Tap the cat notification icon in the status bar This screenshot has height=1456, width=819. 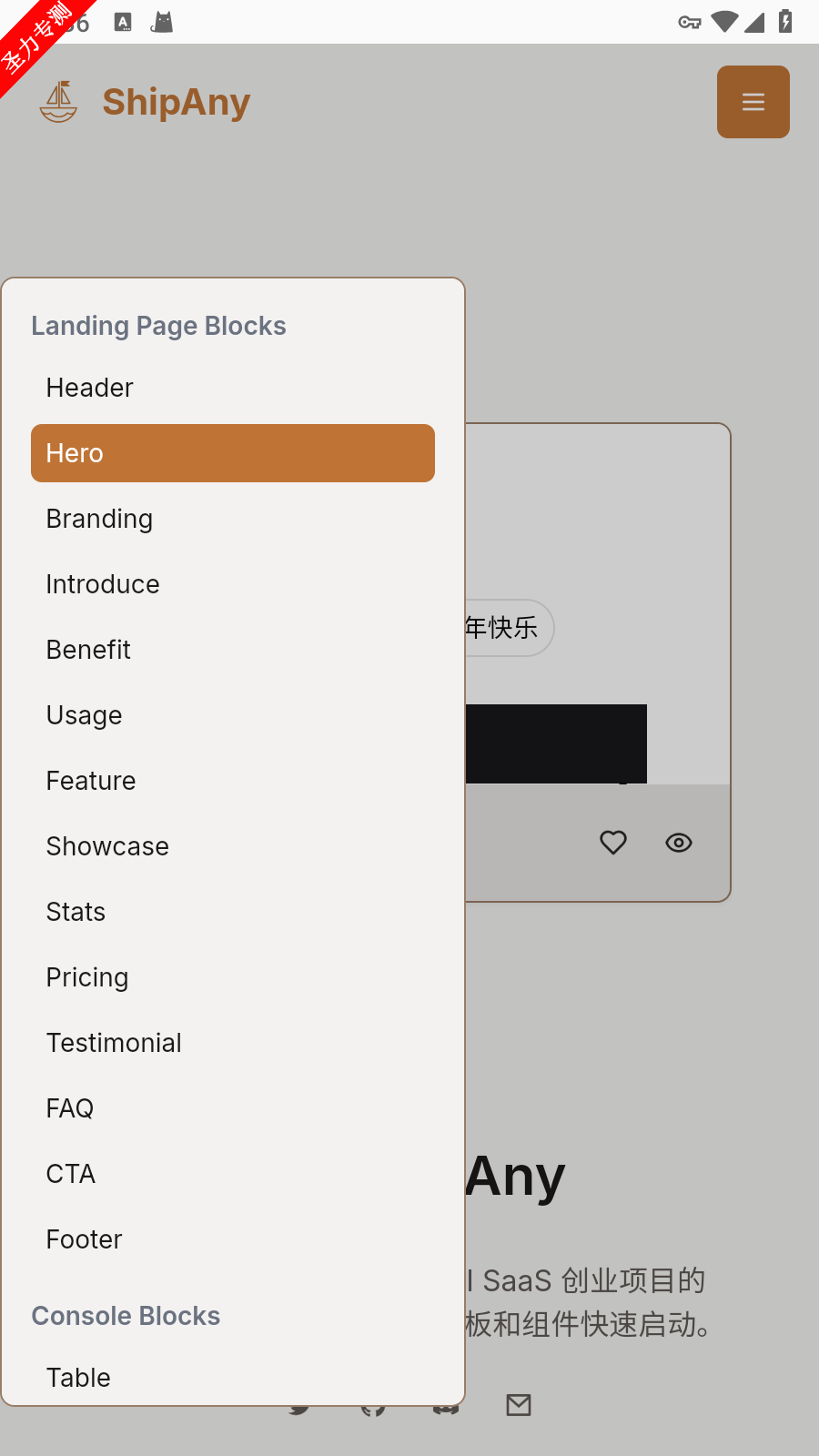pos(162,22)
